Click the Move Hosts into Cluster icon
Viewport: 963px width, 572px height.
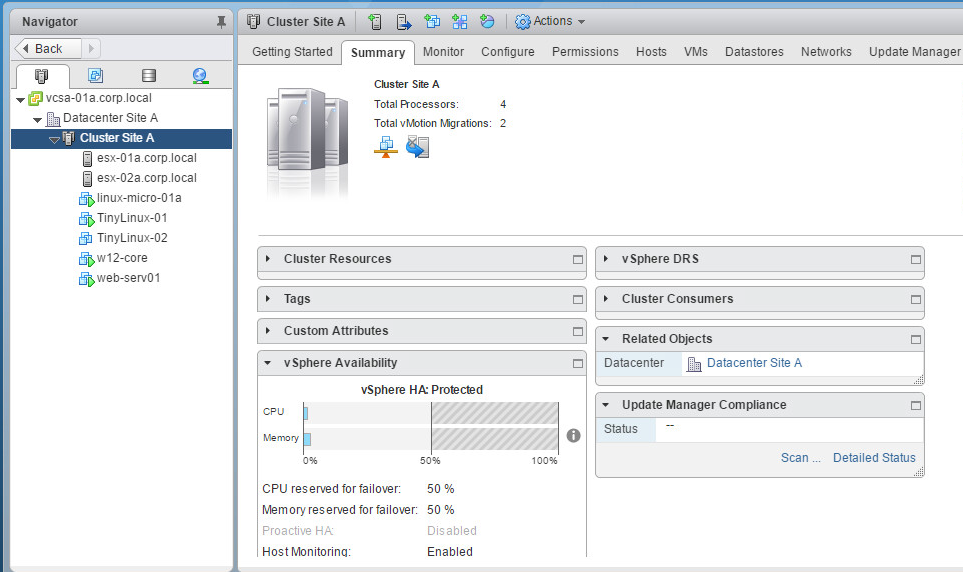[404, 21]
